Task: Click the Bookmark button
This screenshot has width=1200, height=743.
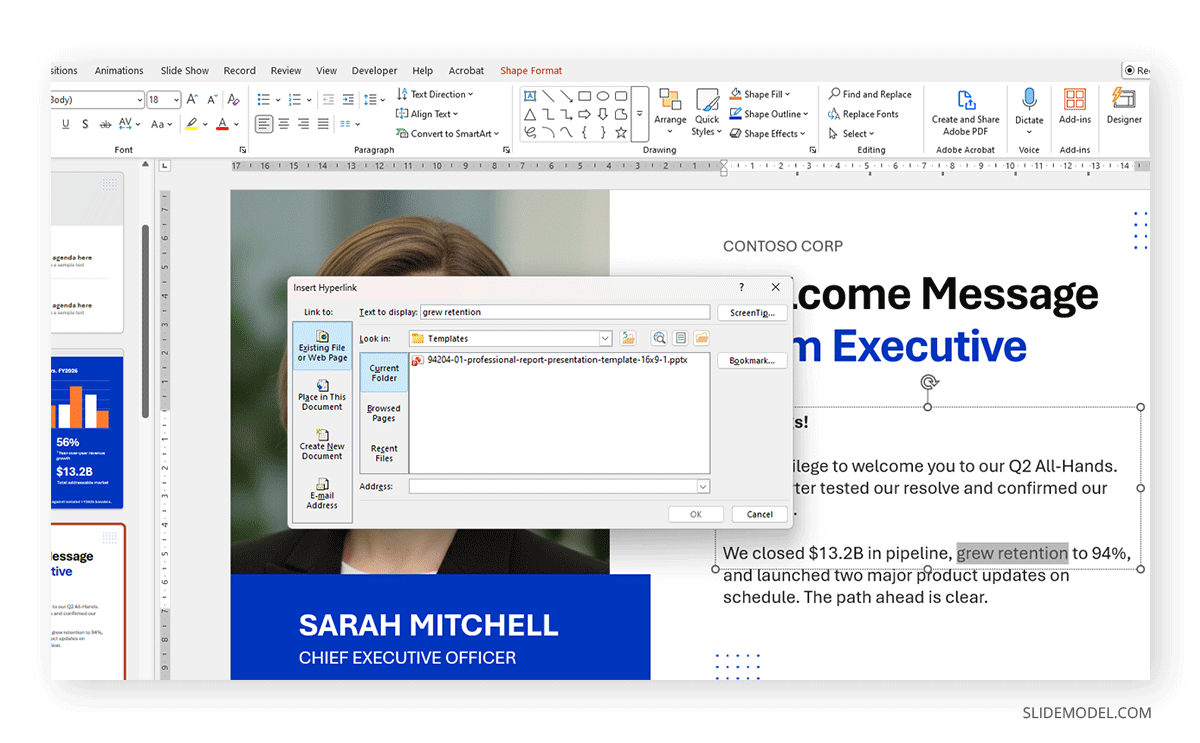Action: [752, 360]
